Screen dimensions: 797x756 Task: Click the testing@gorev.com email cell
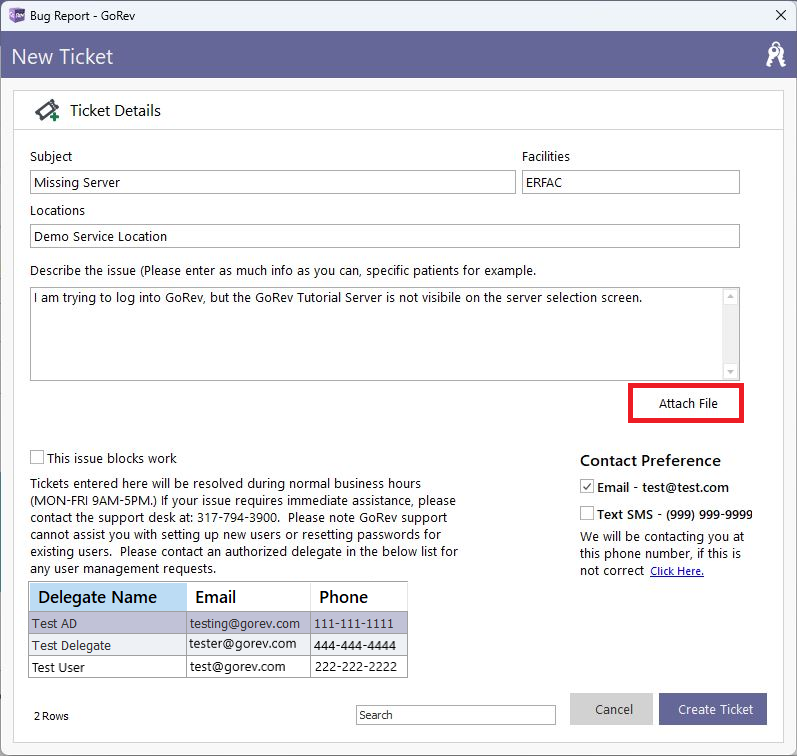click(x=249, y=623)
